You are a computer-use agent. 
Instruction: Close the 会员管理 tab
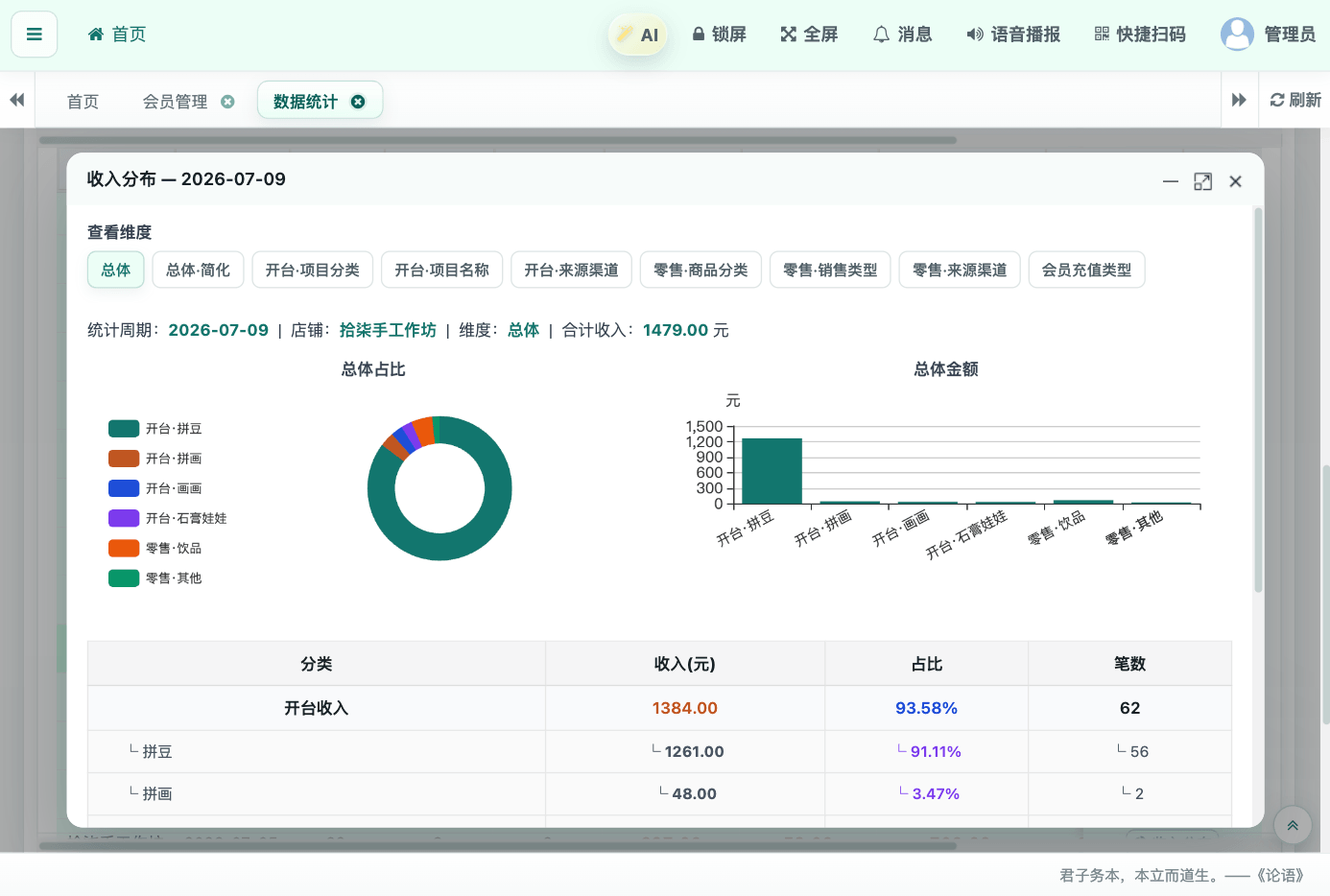227,102
